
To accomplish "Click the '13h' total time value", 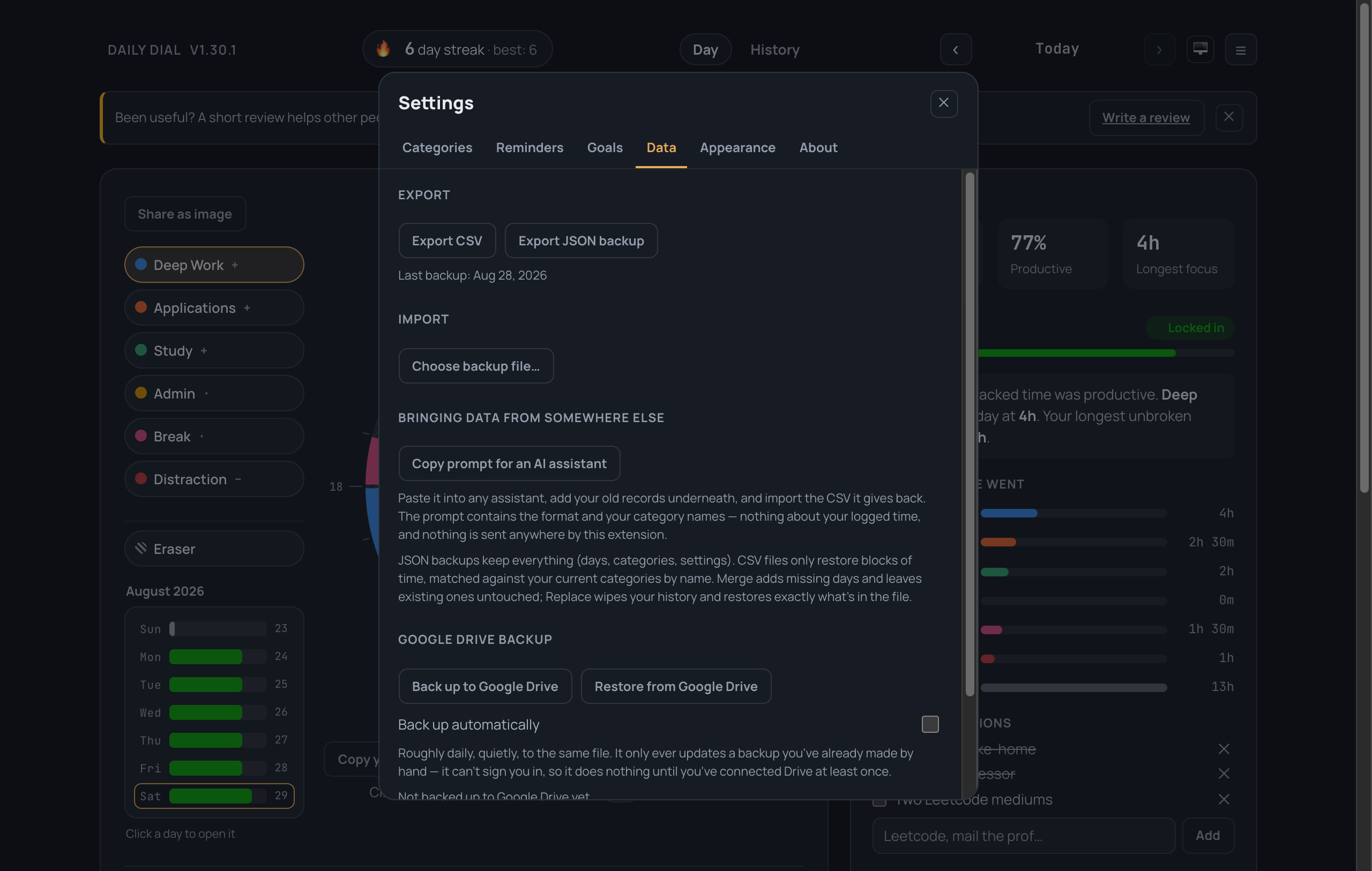I will click(x=1222, y=686).
